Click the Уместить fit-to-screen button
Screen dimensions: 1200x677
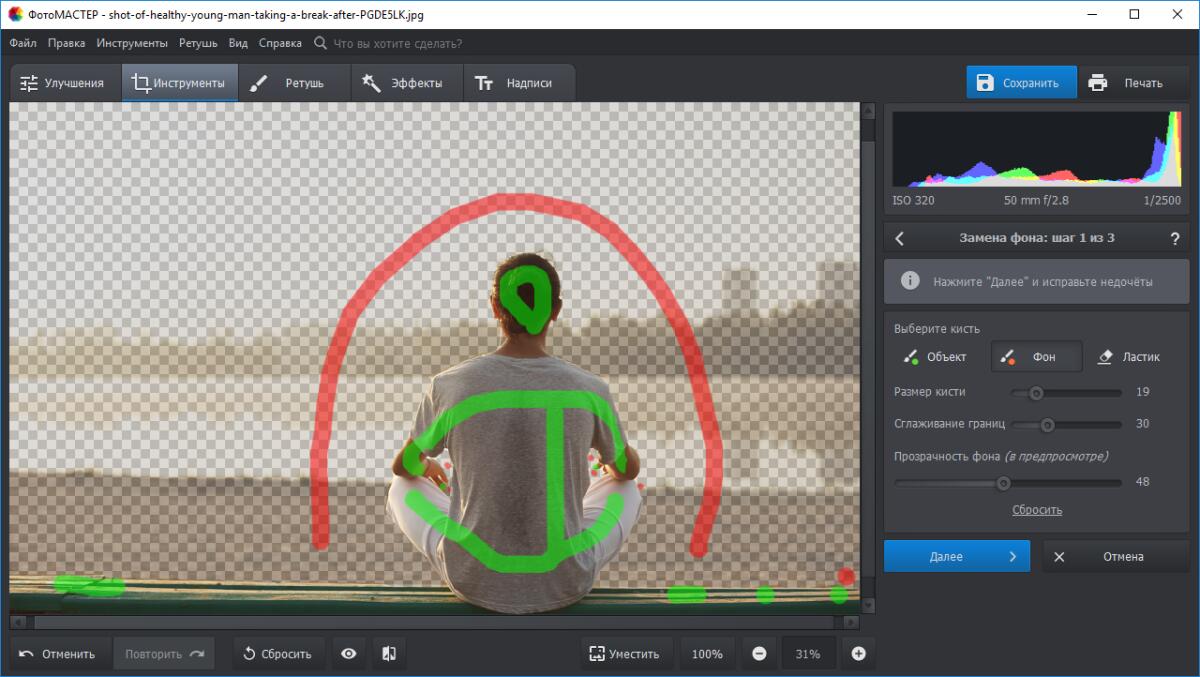pyautogui.click(x=625, y=654)
